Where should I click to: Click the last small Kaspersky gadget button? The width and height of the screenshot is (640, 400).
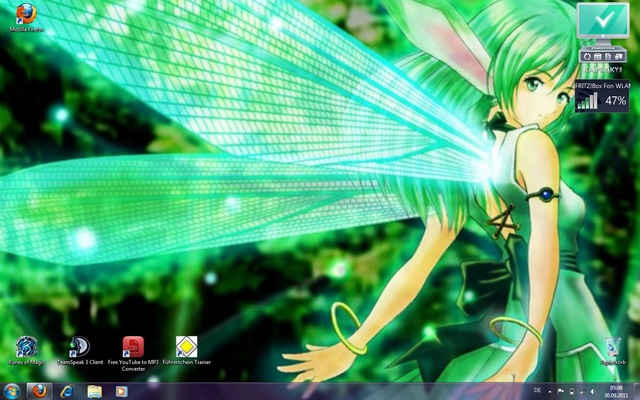(620, 57)
